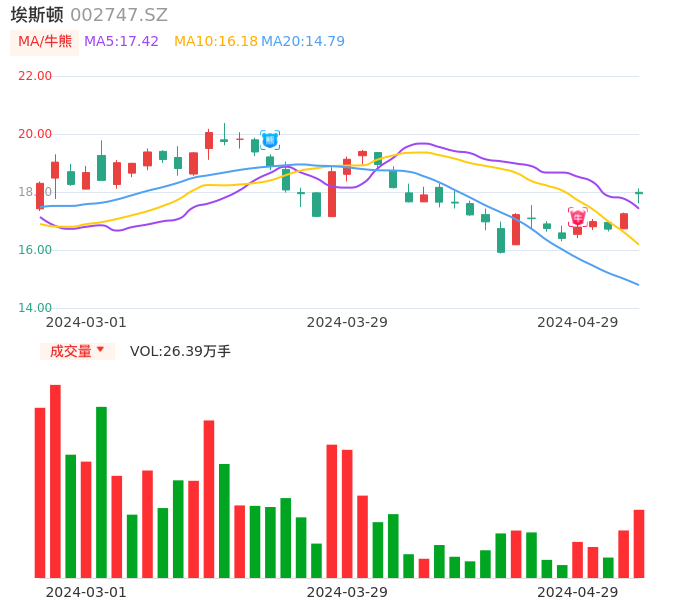Click the 16.00 price axis label

[x=36, y=250]
